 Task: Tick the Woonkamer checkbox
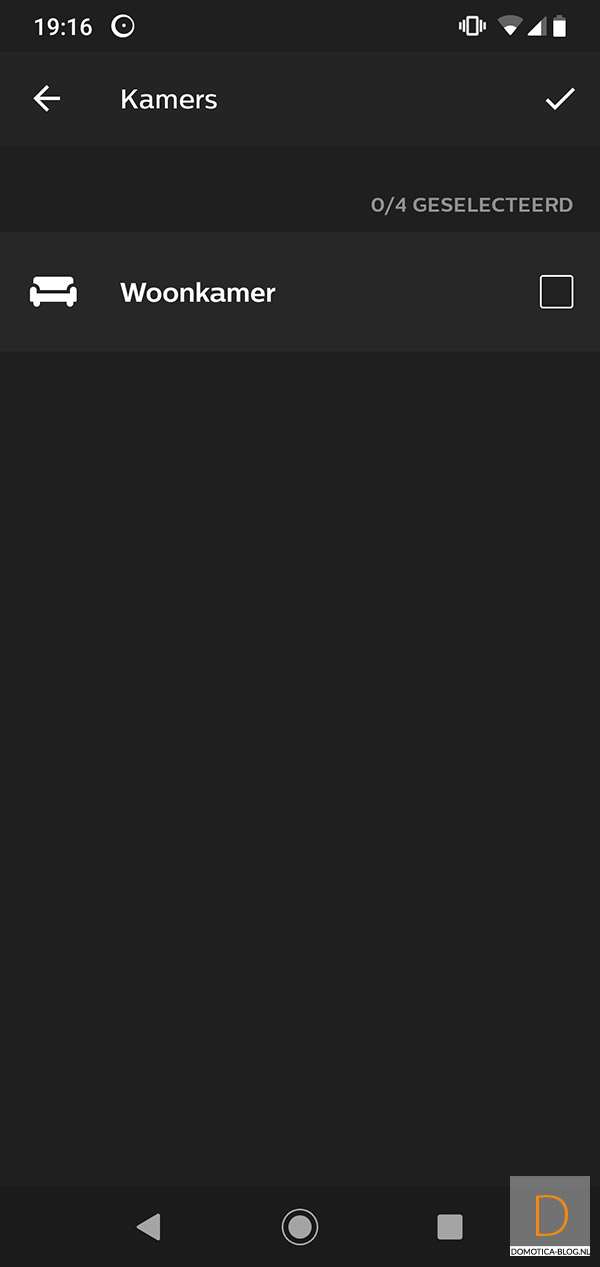(x=557, y=292)
